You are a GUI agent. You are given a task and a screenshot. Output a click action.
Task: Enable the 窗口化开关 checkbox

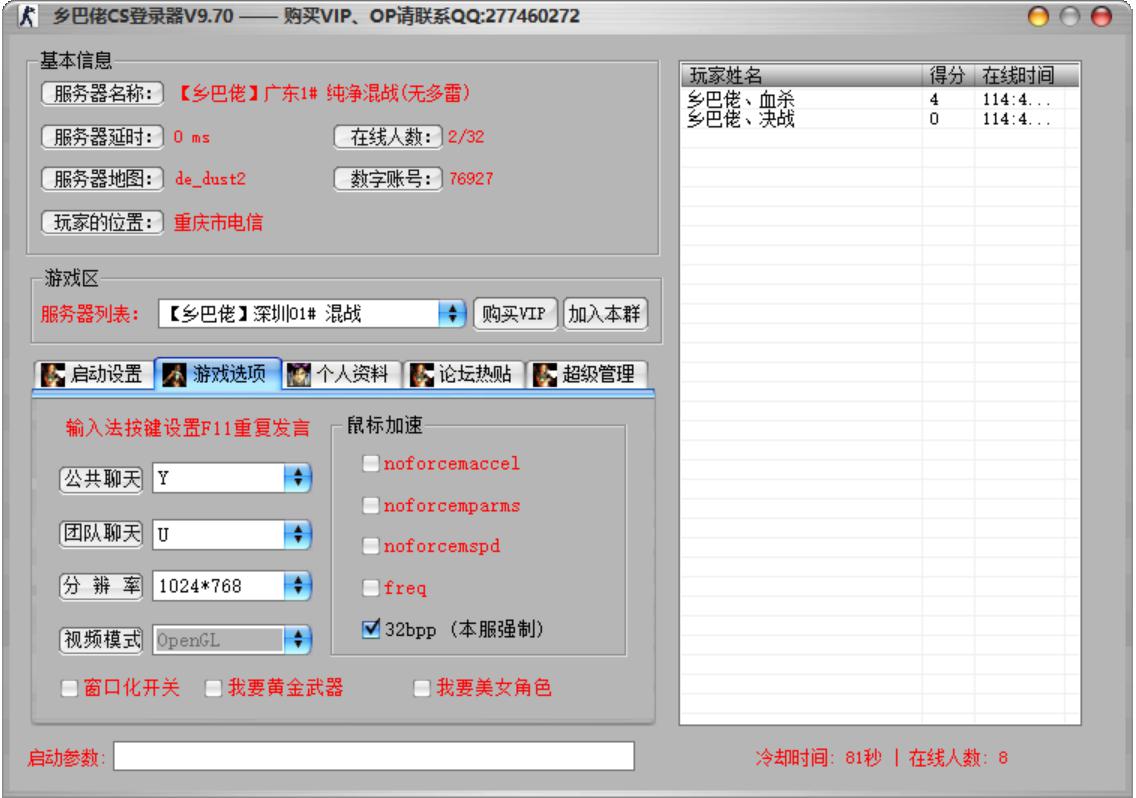[70, 688]
